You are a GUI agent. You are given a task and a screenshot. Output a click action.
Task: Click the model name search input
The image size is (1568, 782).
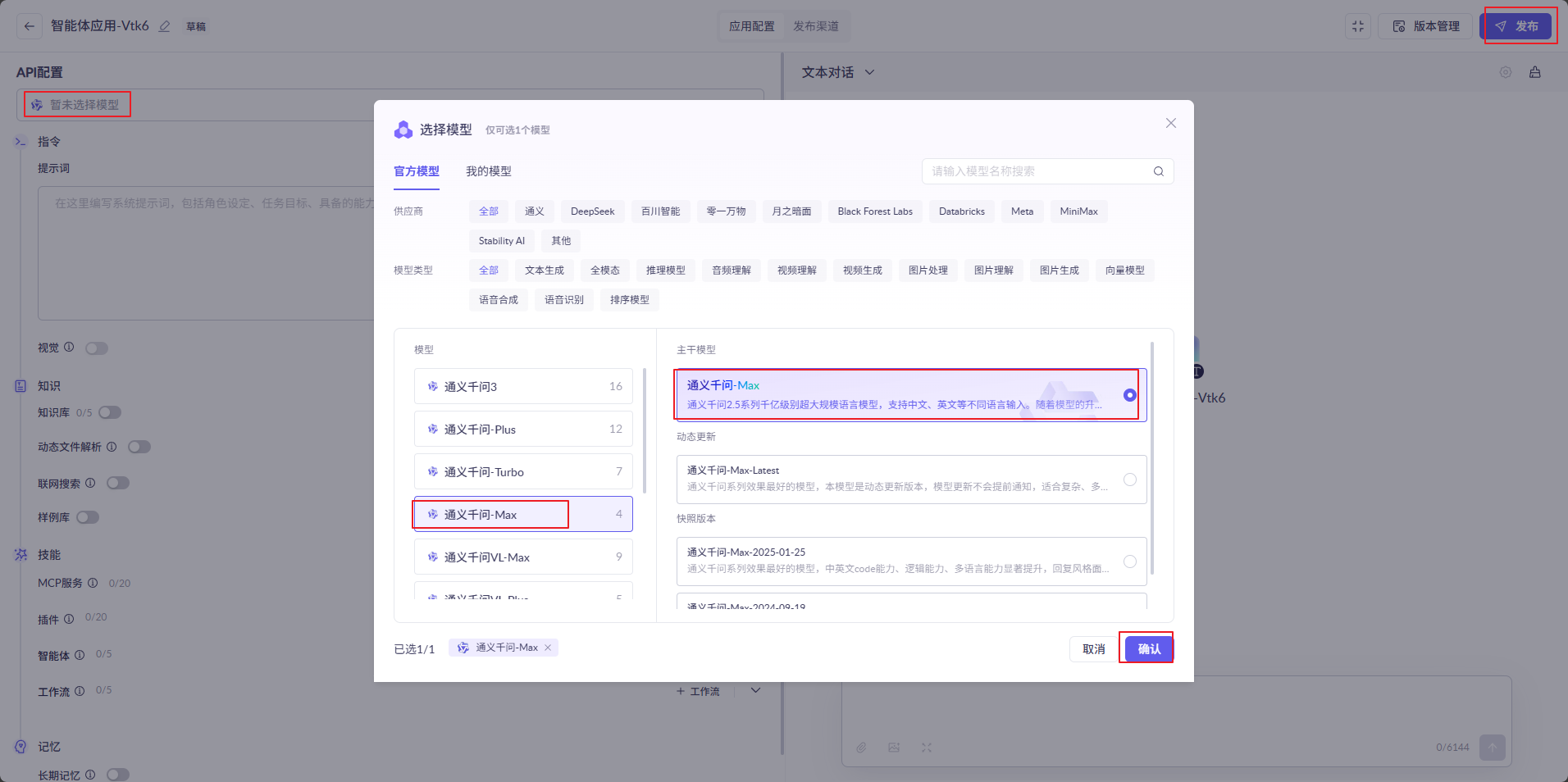coord(1048,171)
